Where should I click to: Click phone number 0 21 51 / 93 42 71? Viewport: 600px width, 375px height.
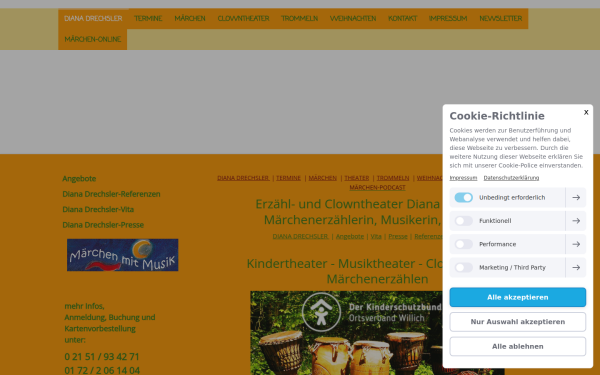click(102, 357)
